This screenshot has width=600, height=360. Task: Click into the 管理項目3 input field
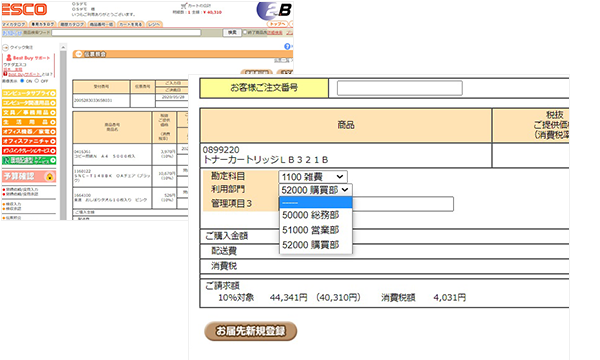(x=403, y=204)
